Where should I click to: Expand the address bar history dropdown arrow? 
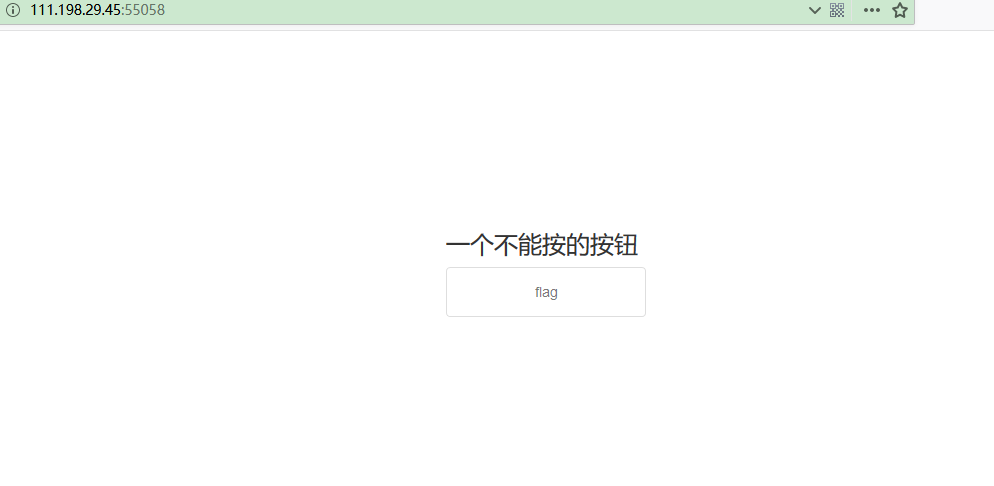coord(815,10)
